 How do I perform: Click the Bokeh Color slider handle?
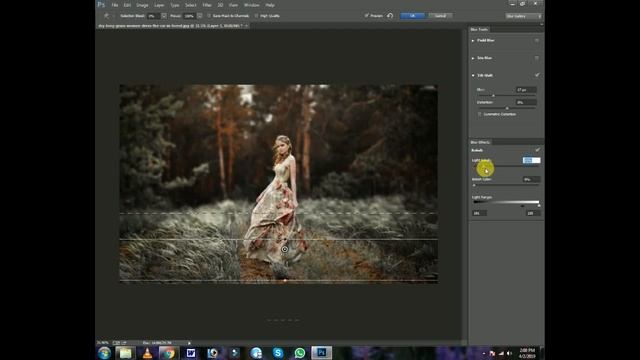tap(474, 185)
